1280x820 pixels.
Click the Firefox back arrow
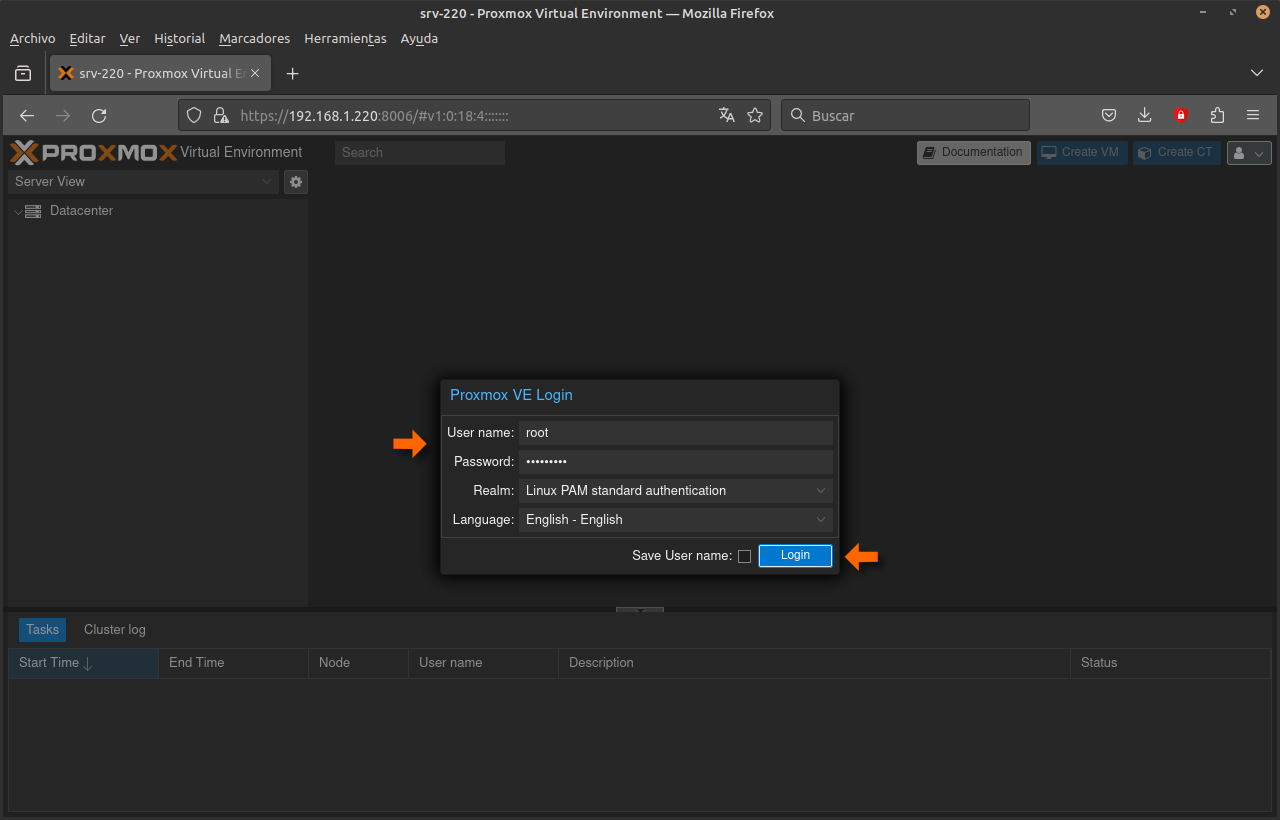click(x=27, y=115)
